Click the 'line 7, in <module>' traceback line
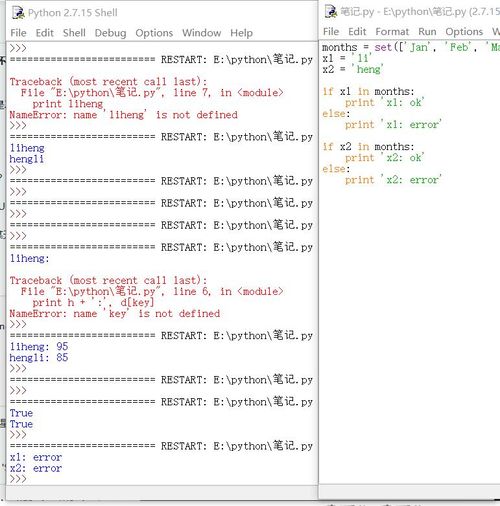Viewport: 500px width, 506px height. click(x=152, y=93)
